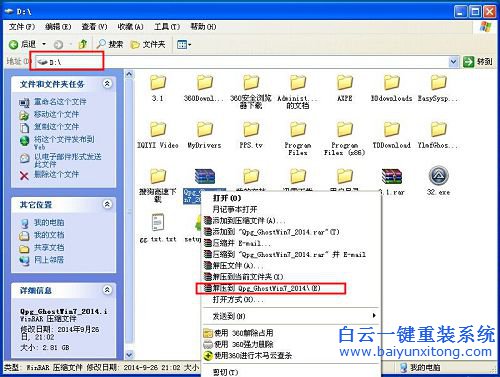
Task: Expand the 发送到 submenu arrow
Action: pos(374,315)
